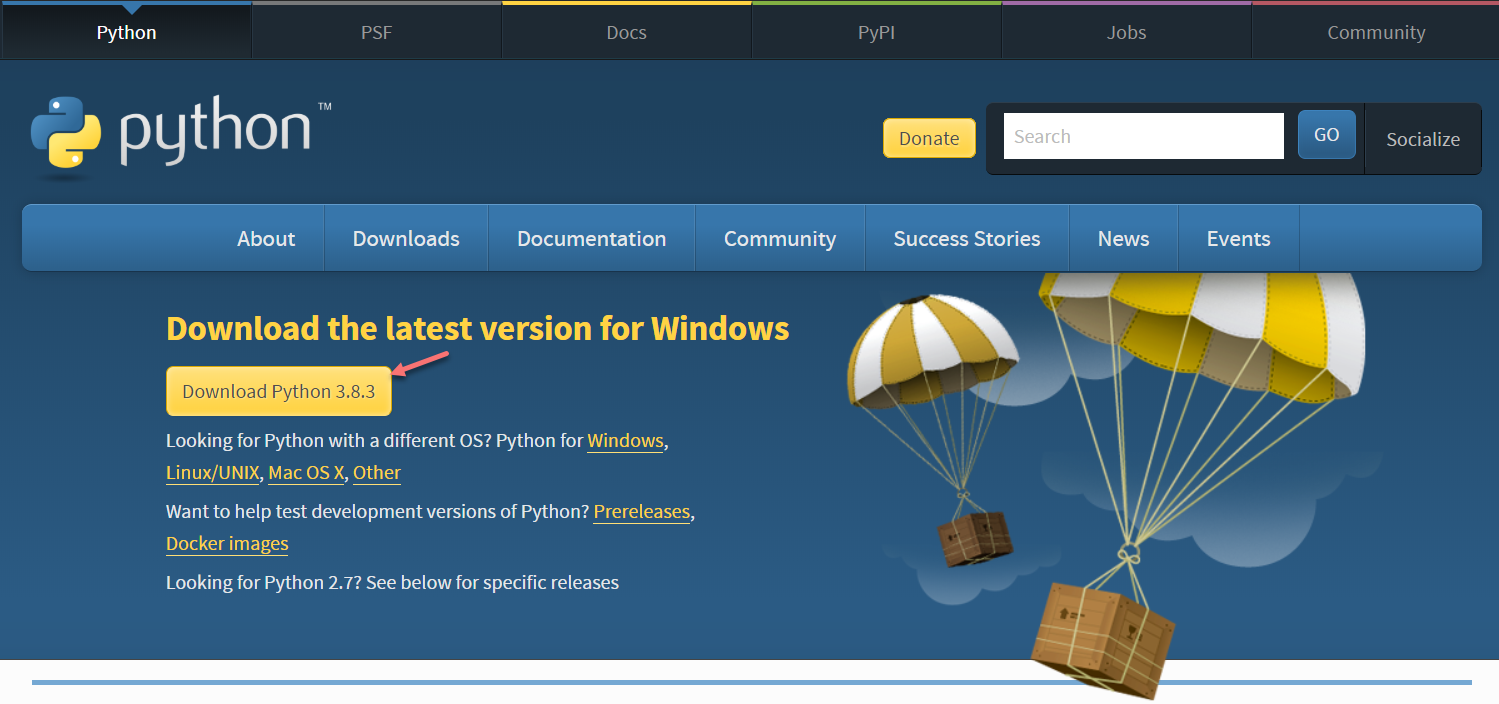
Task: Click the Donate button
Action: 929,138
